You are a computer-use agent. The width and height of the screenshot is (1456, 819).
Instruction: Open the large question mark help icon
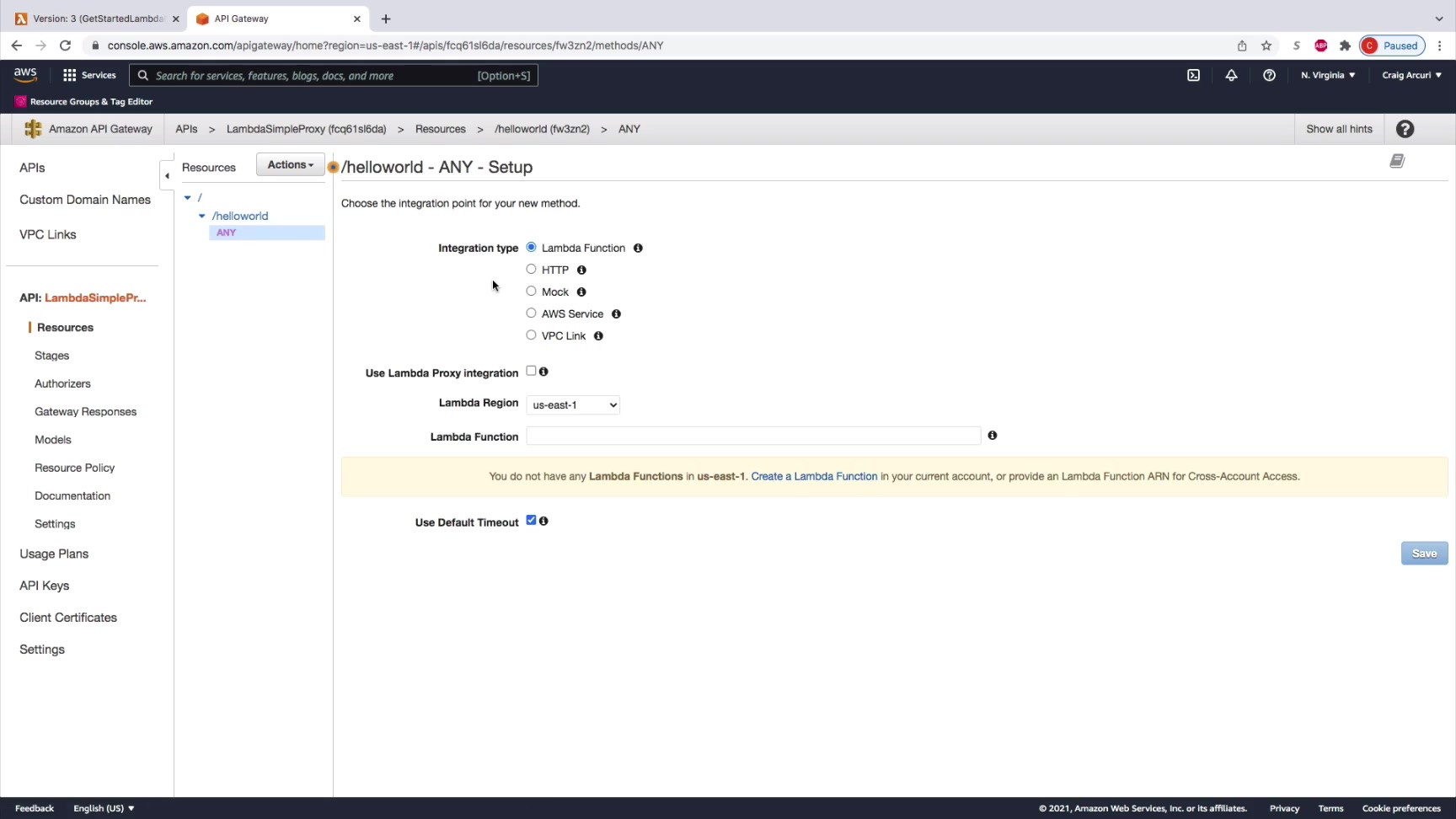(1405, 129)
